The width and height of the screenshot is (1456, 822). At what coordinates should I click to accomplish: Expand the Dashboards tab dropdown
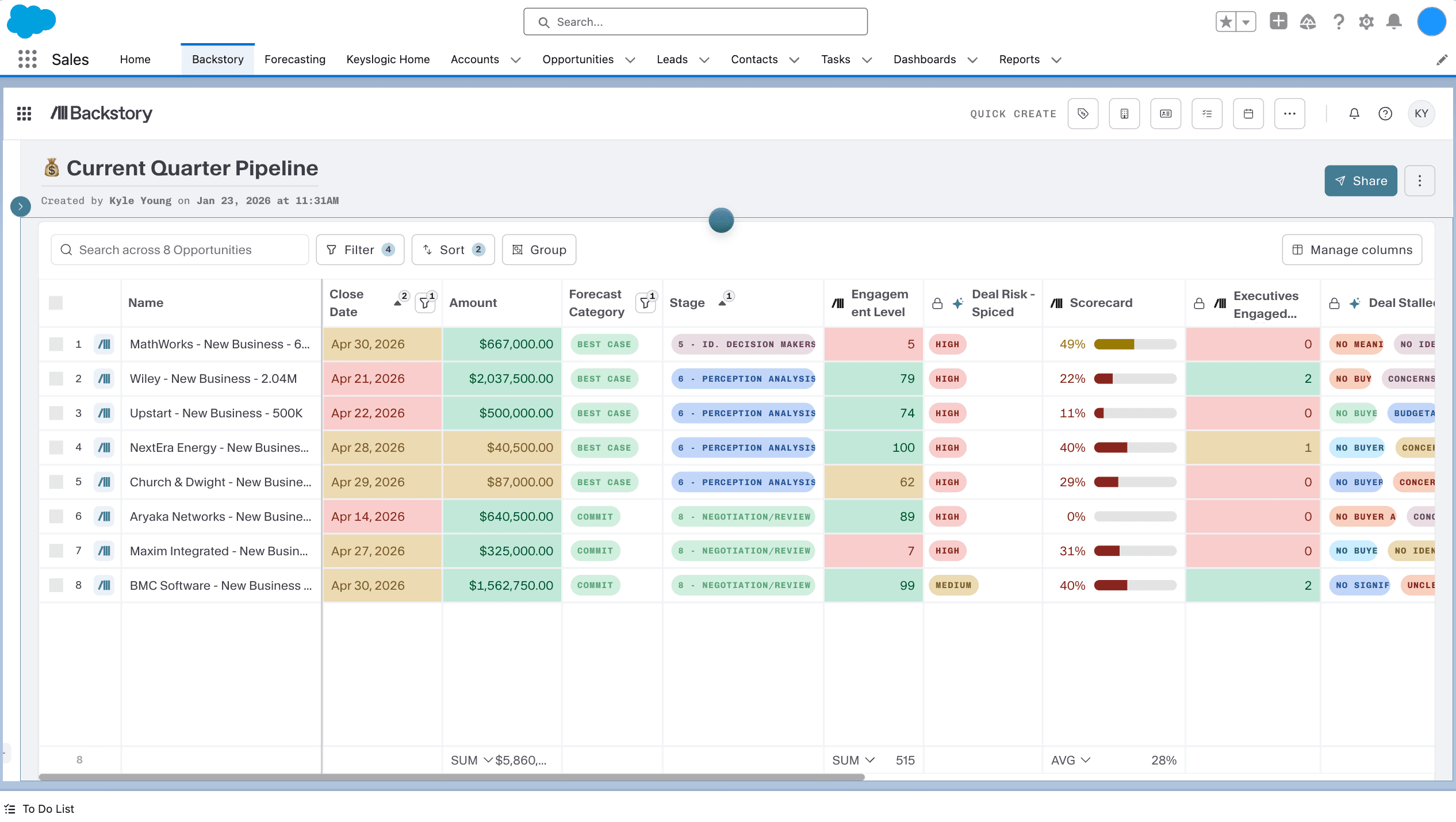pyautogui.click(x=972, y=60)
